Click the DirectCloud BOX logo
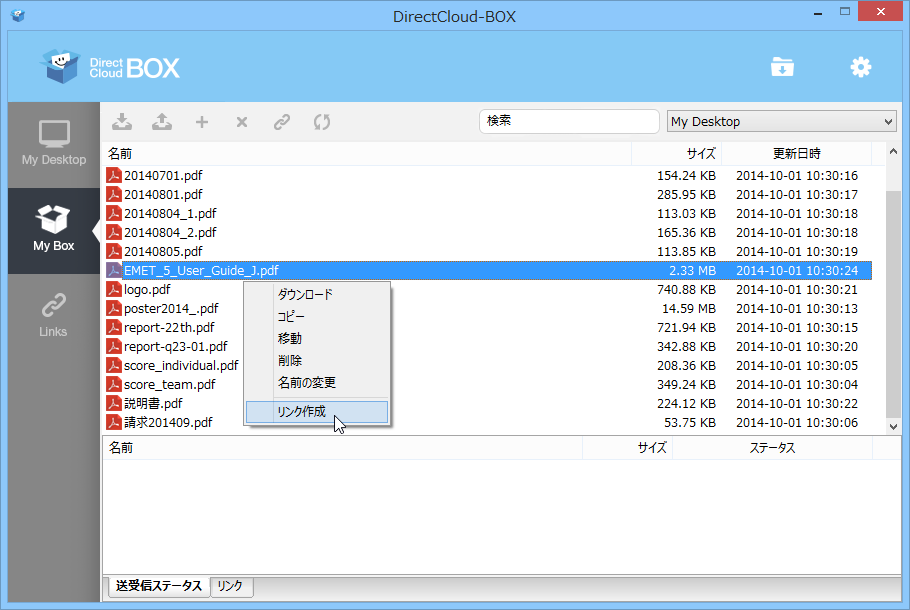This screenshot has width=910, height=610. click(x=108, y=67)
